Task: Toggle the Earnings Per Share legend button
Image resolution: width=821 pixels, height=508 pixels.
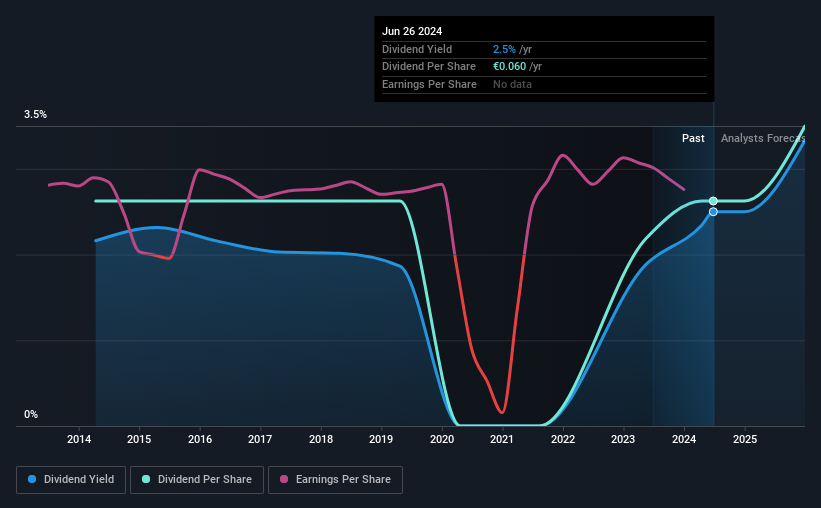Action: pyautogui.click(x=335, y=480)
